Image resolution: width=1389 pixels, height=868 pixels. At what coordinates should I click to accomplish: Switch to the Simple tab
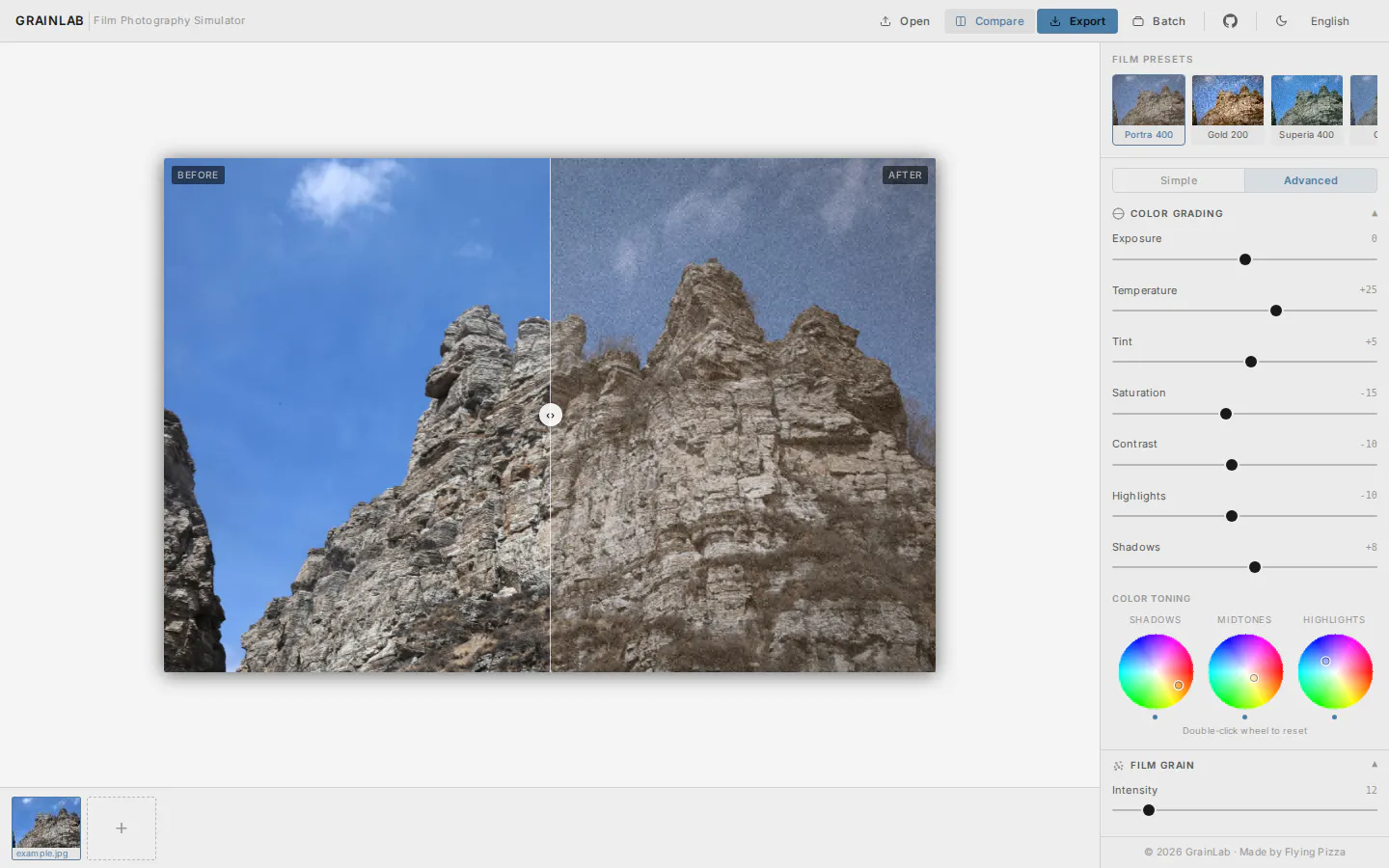[1179, 180]
